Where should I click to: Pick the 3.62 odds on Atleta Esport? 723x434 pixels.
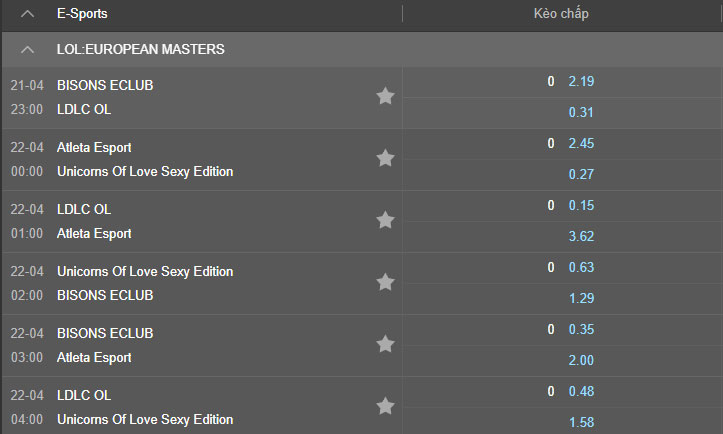[x=581, y=236]
